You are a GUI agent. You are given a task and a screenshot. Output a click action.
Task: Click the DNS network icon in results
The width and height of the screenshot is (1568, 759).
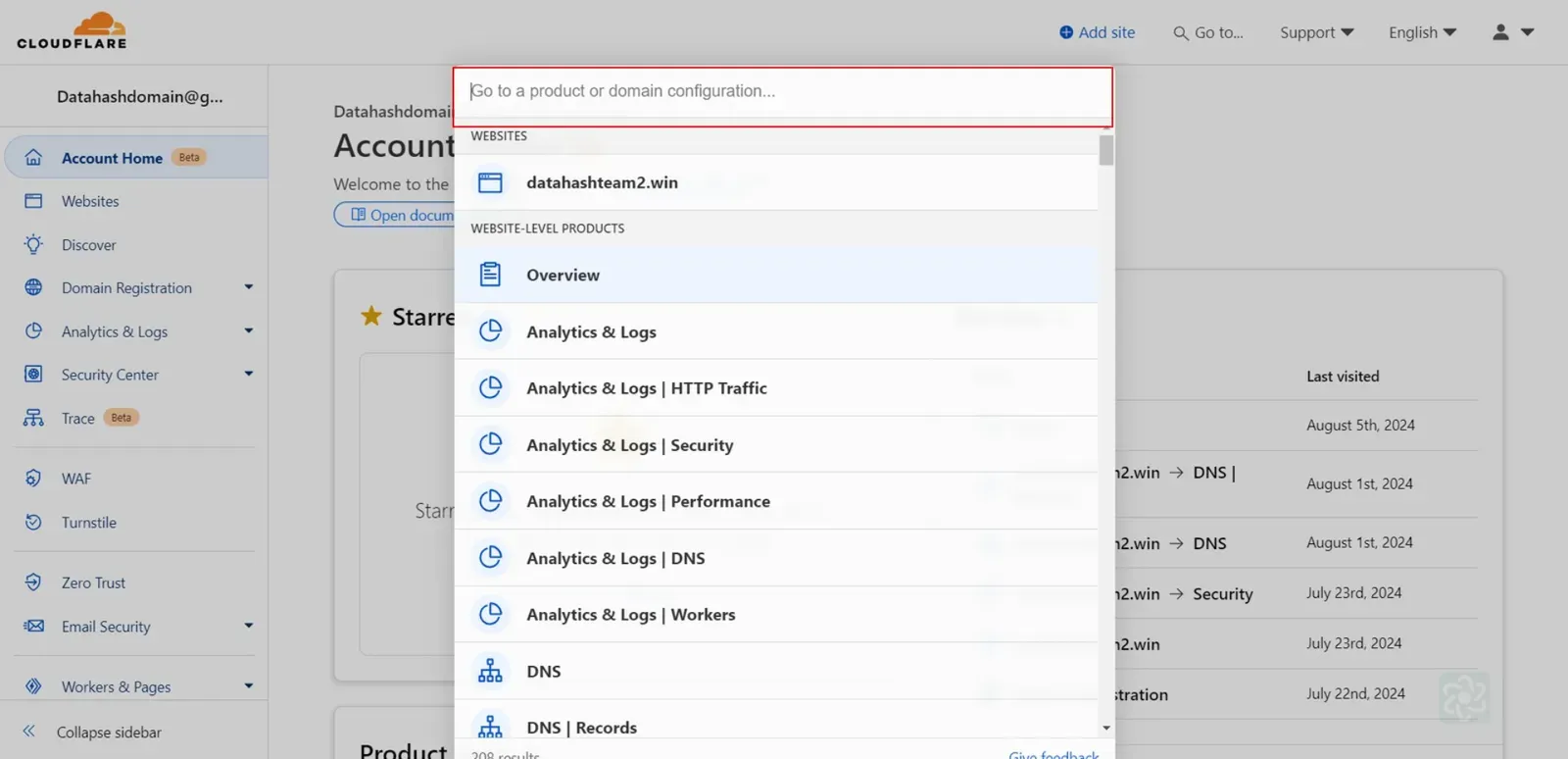point(490,671)
